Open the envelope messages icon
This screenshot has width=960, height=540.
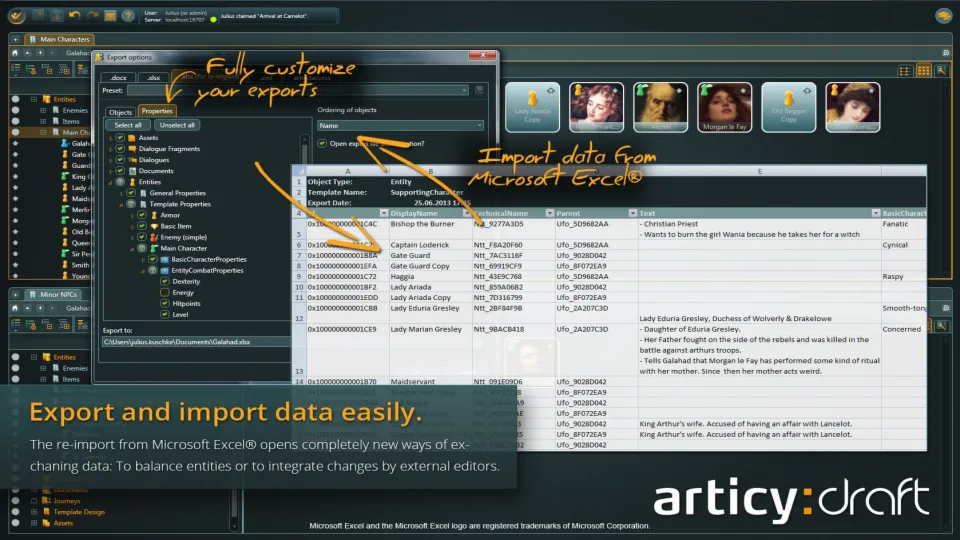tap(110, 16)
